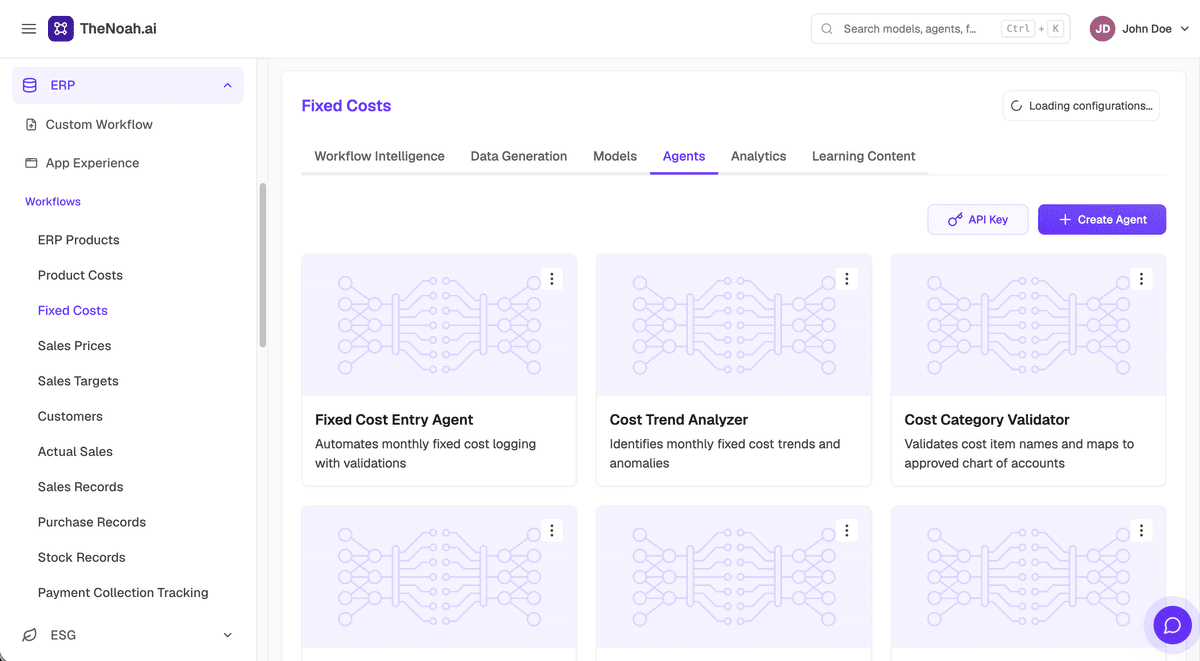Click the Custom Workflow document icon
The height and width of the screenshot is (661, 1200).
[x=31, y=125]
